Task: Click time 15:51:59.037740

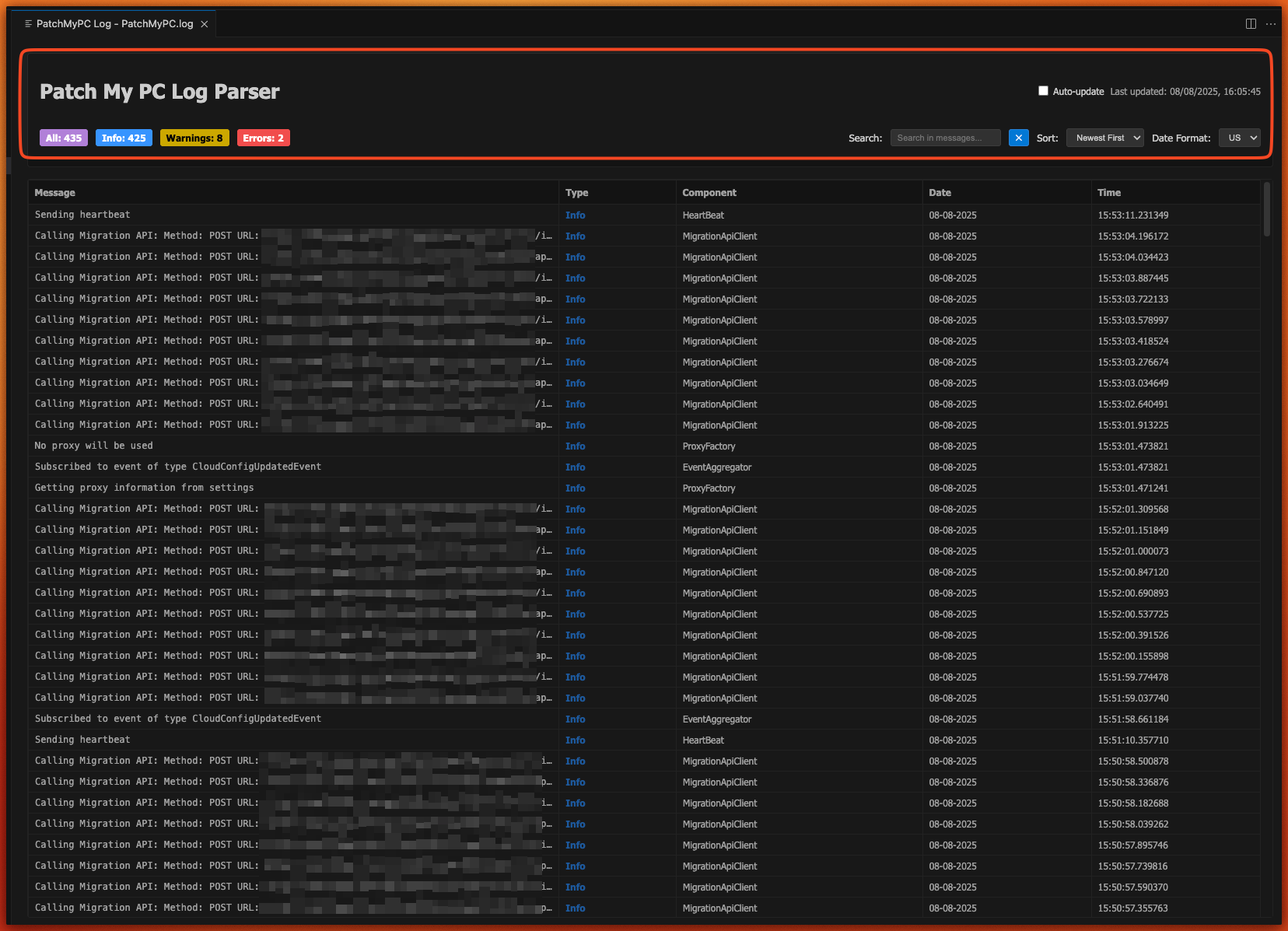Action: pyautogui.click(x=1133, y=698)
